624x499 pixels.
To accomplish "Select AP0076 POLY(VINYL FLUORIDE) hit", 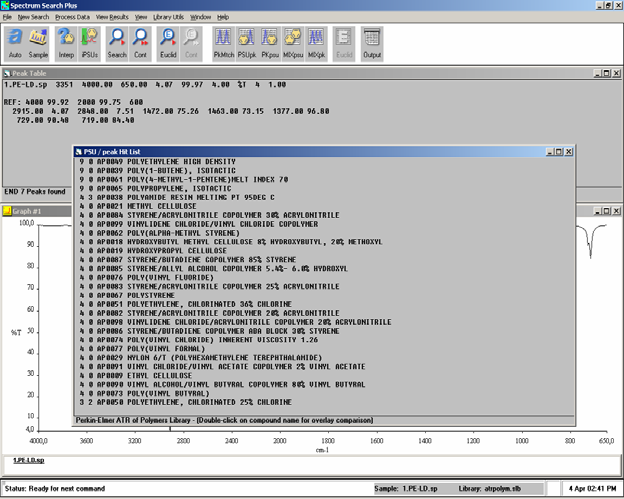I will pyautogui.click(x=146, y=277).
